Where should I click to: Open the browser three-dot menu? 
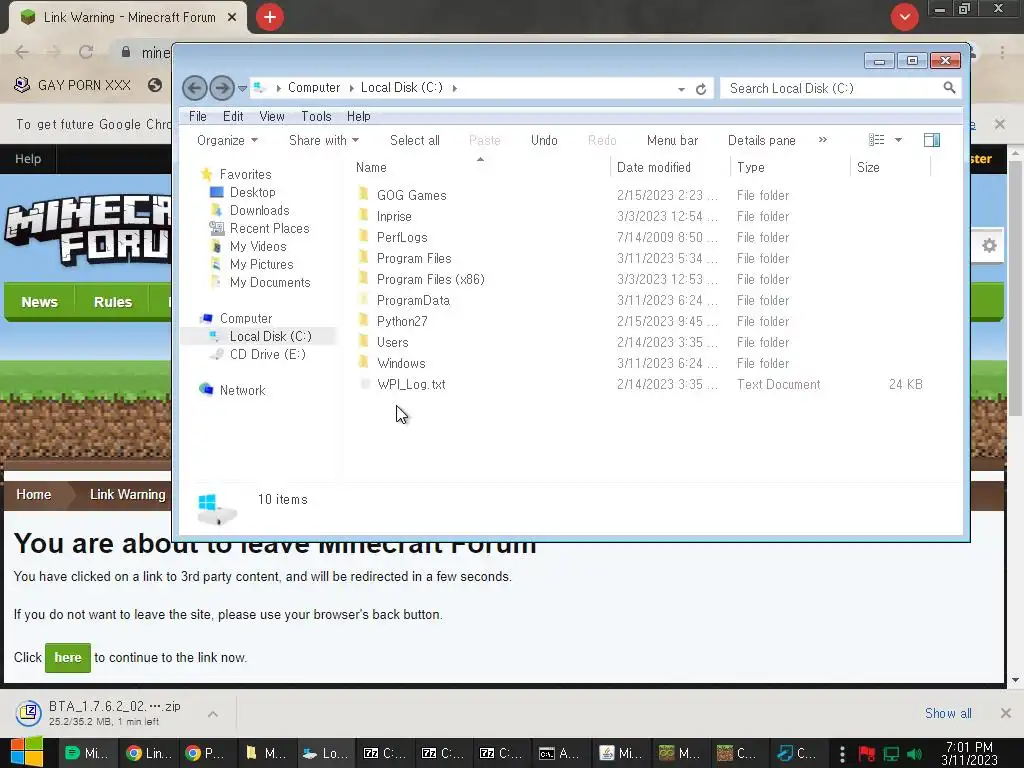[1002, 52]
